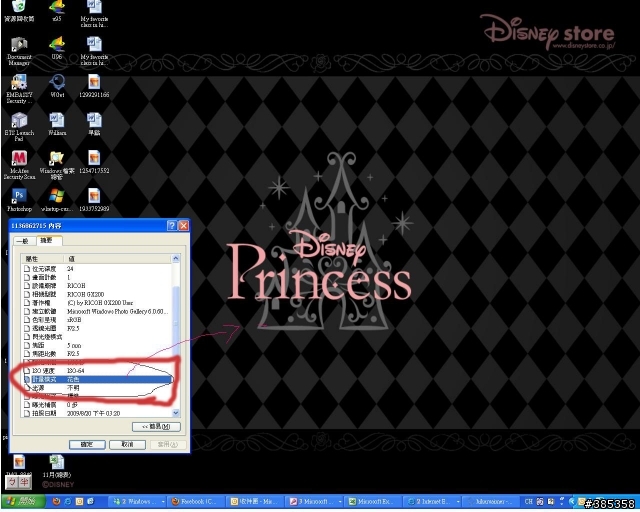Launch Internet Explorer from quick launch bar

coord(68,501)
